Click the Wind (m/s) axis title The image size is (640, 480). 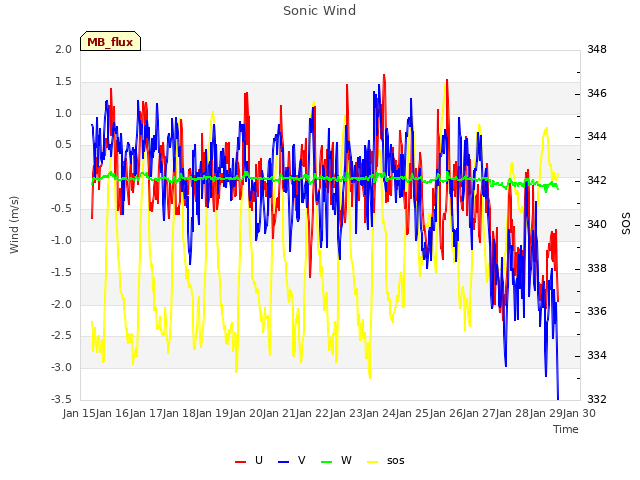(x=14, y=225)
